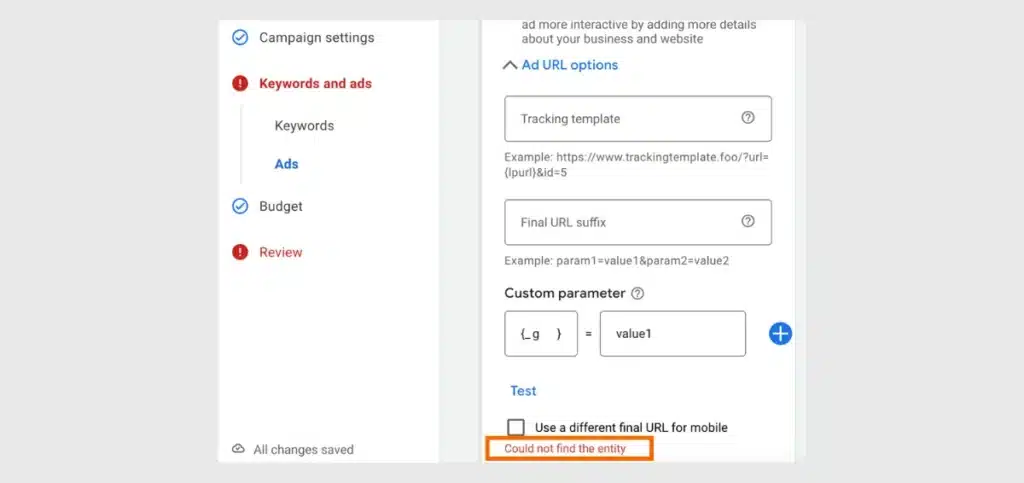Open the Campaign settings step
1024x483 pixels.
click(317, 38)
